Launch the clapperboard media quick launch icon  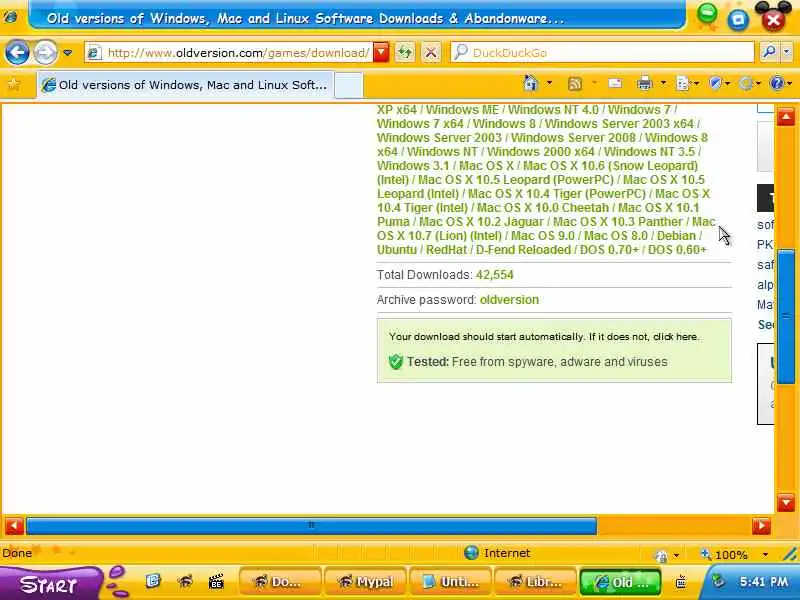[216, 581]
